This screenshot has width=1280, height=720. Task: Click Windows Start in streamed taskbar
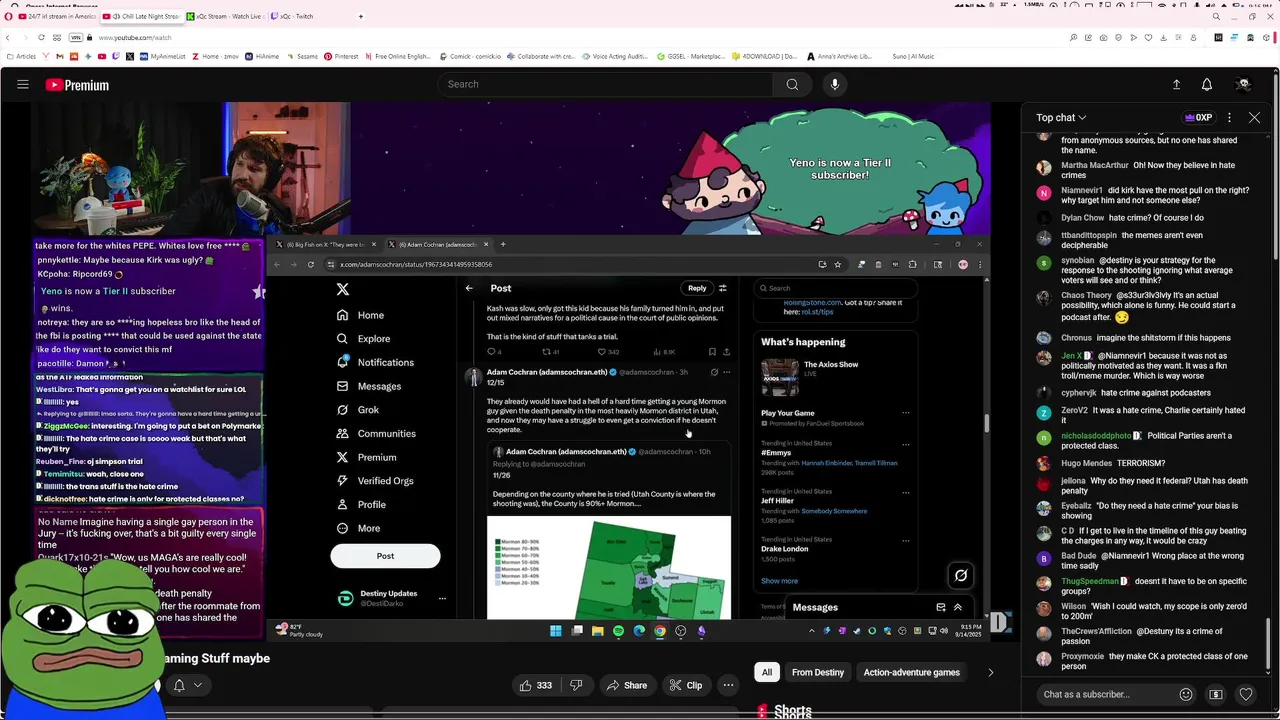556,631
